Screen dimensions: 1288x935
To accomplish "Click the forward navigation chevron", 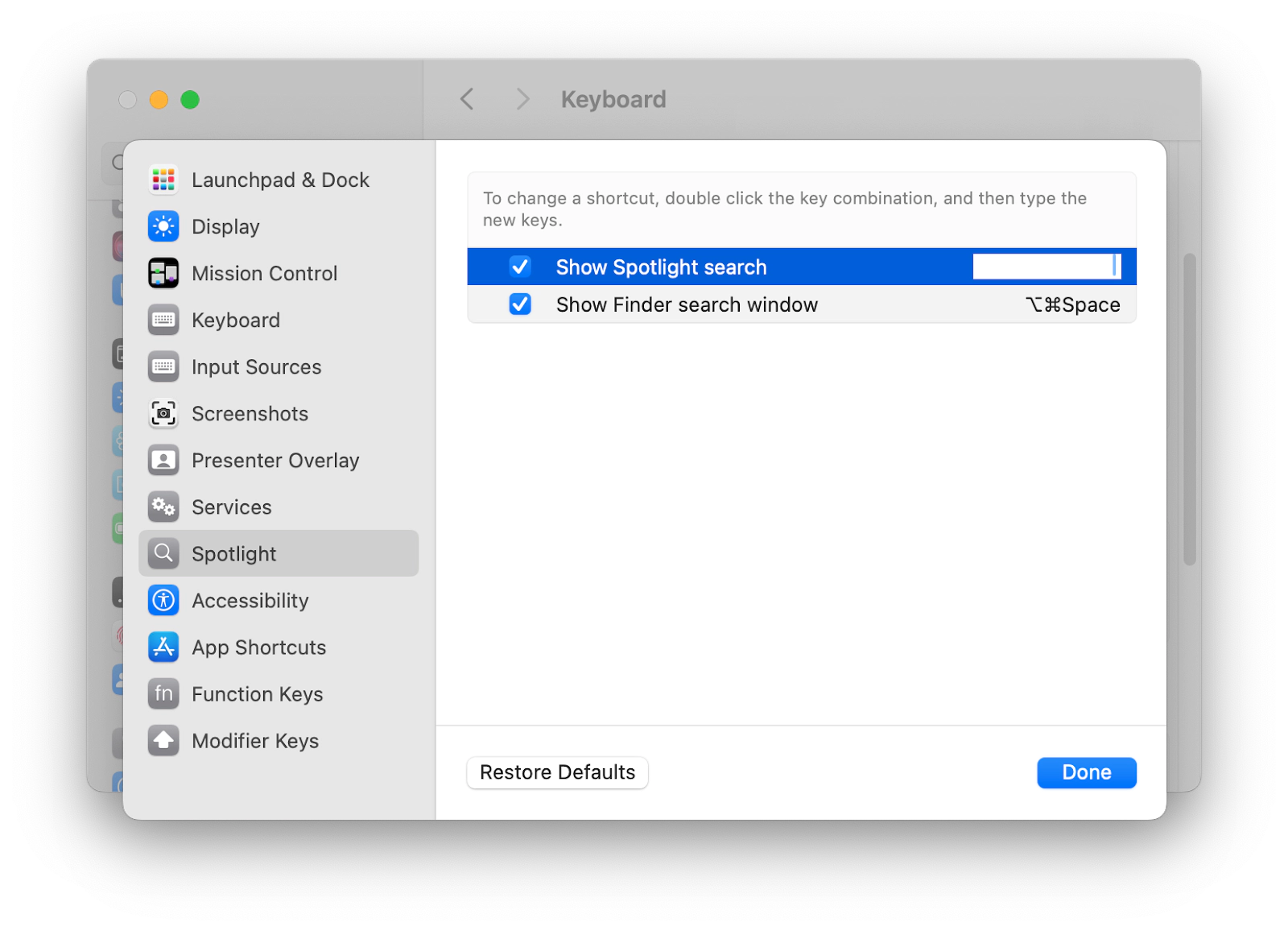I will [x=522, y=98].
